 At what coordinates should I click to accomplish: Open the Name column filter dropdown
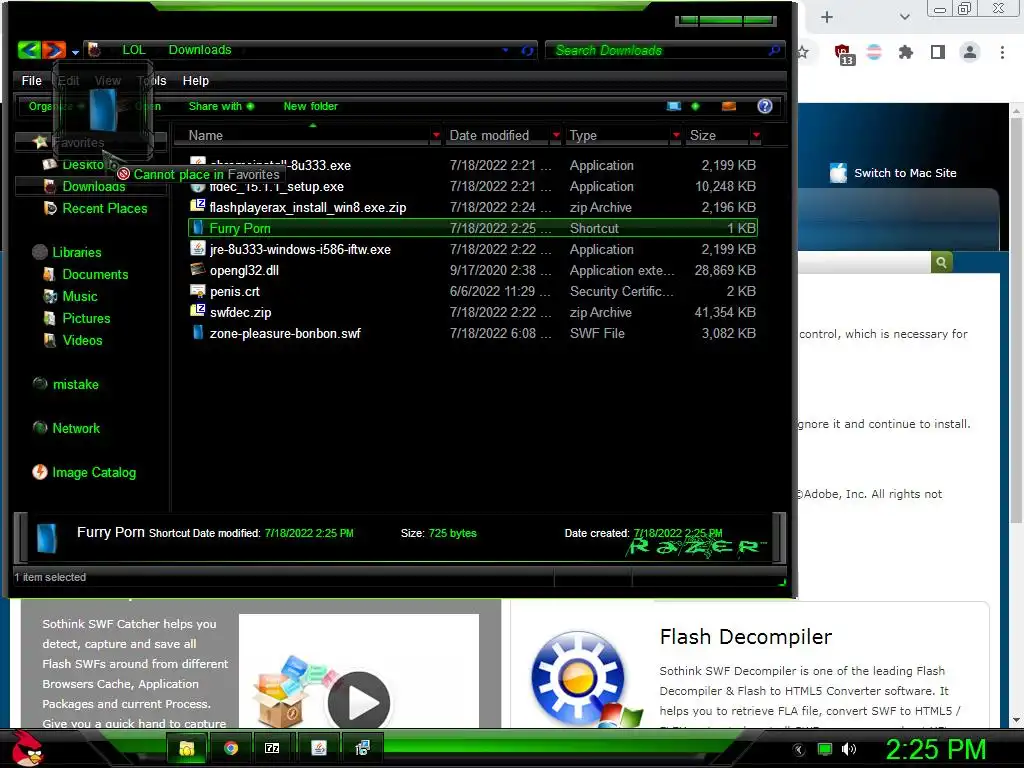[436, 135]
